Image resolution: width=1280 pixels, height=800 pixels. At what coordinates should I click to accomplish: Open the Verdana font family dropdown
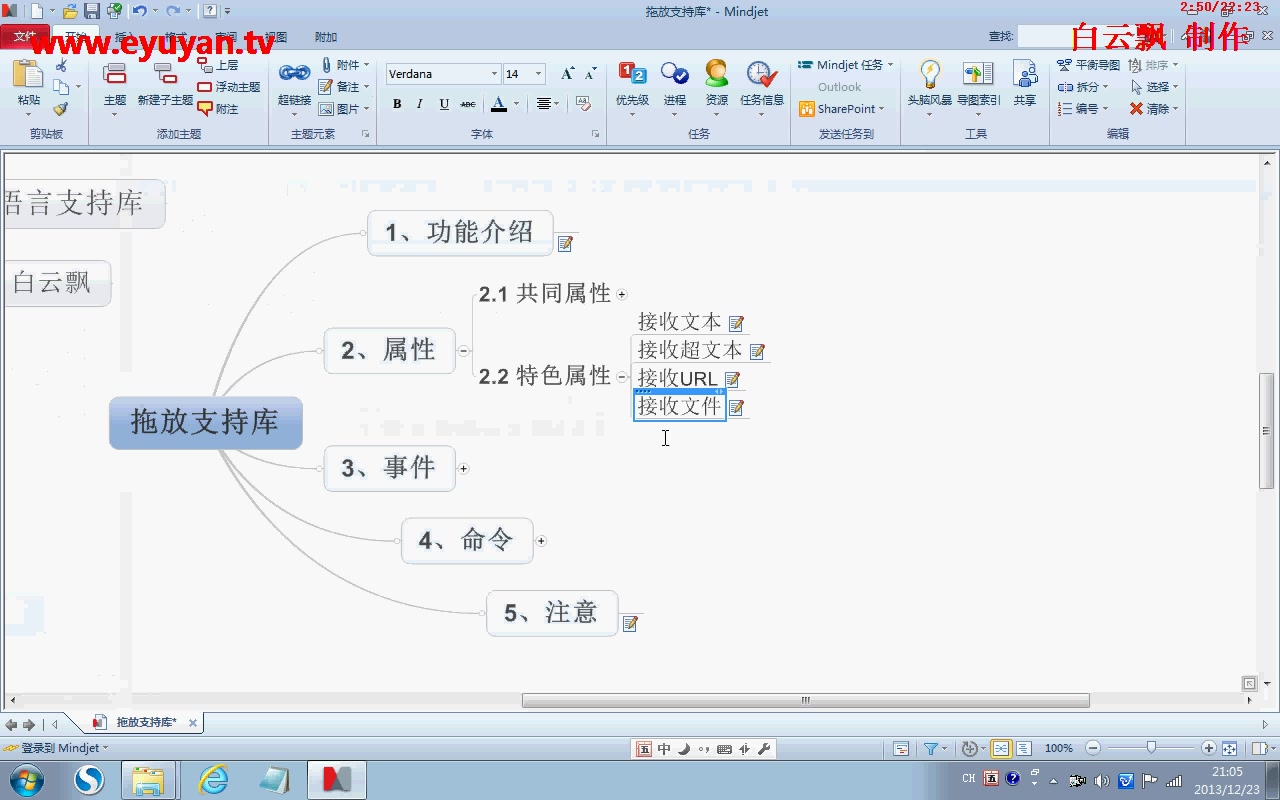[497, 73]
